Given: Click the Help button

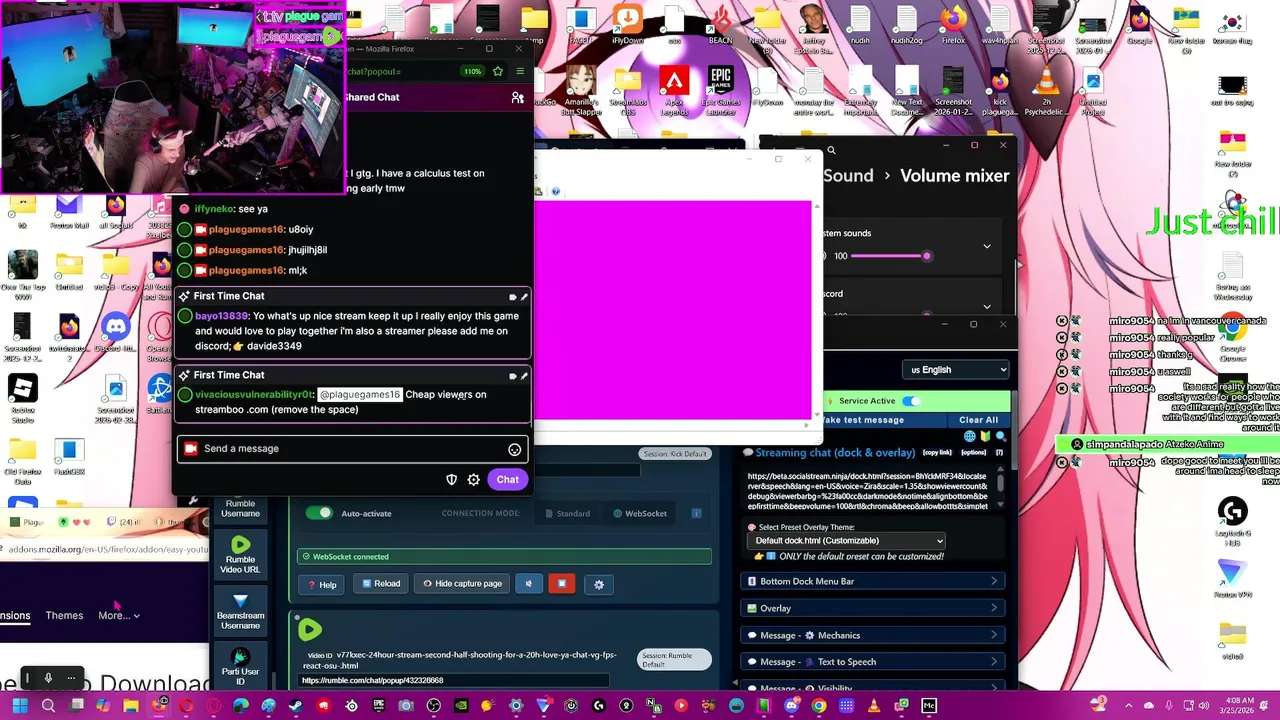Looking at the screenshot, I should 321,584.
